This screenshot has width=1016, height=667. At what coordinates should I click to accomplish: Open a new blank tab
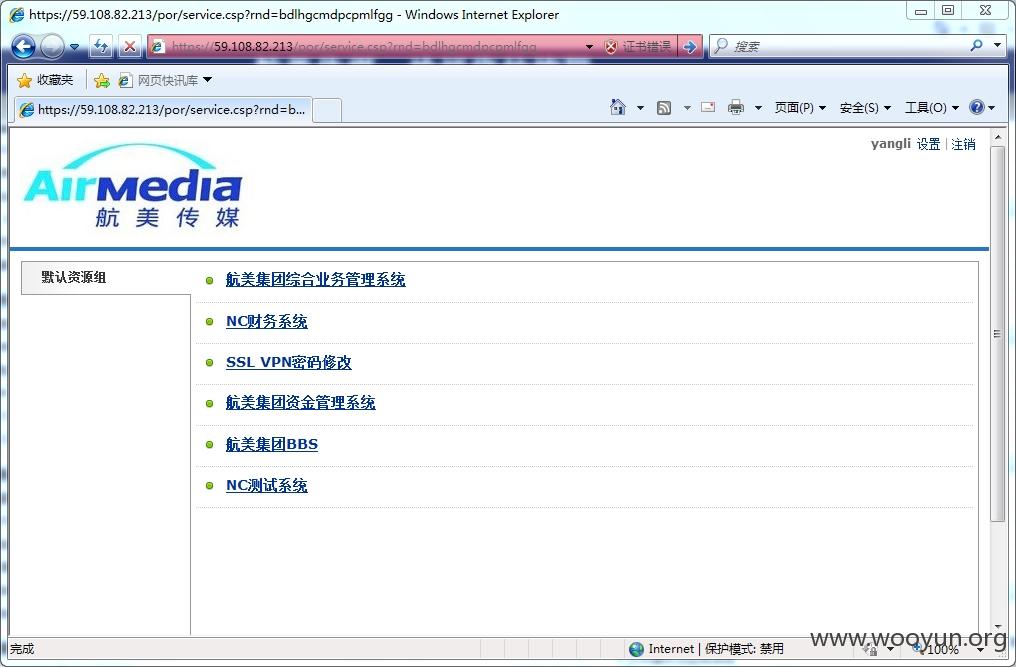point(327,111)
